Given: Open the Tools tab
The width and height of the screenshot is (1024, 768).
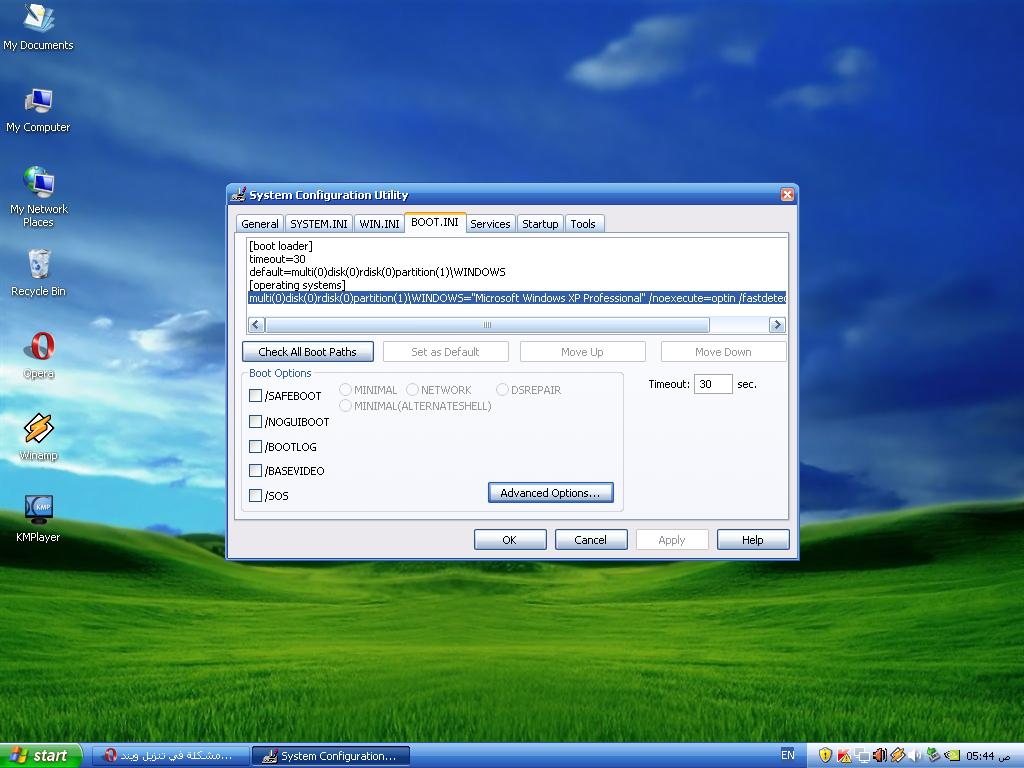Looking at the screenshot, I should click(x=583, y=224).
